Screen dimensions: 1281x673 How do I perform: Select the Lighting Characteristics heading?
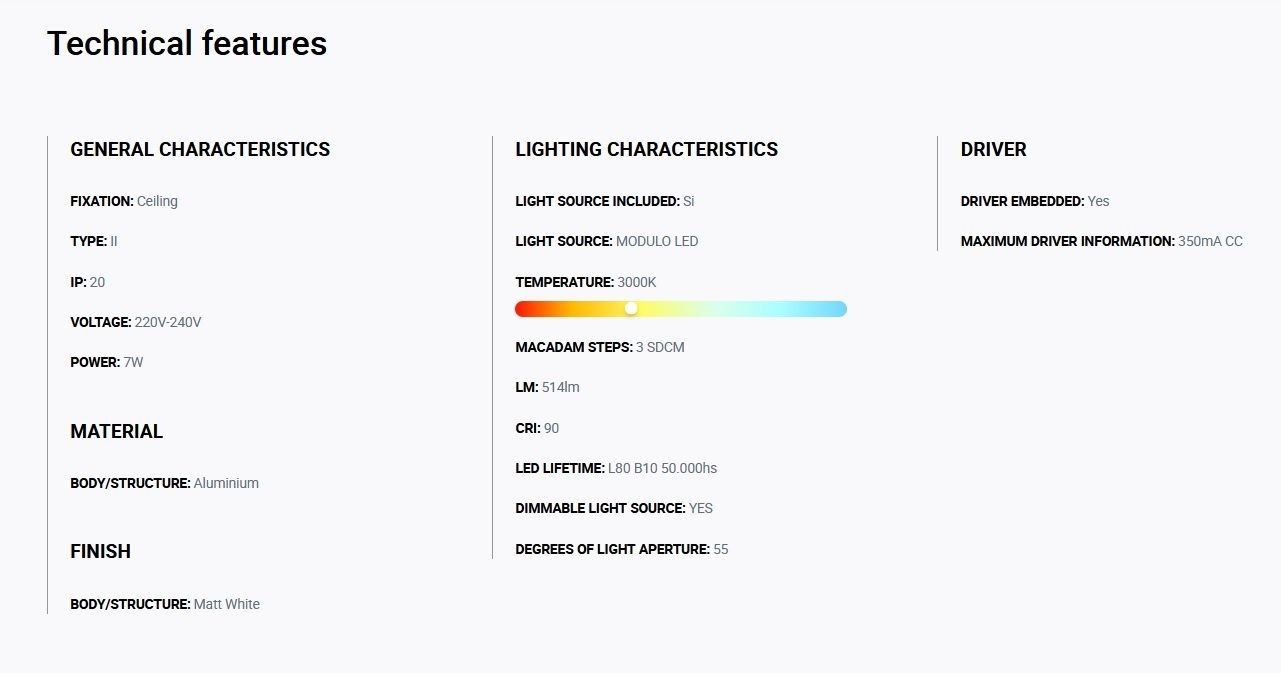pos(646,150)
